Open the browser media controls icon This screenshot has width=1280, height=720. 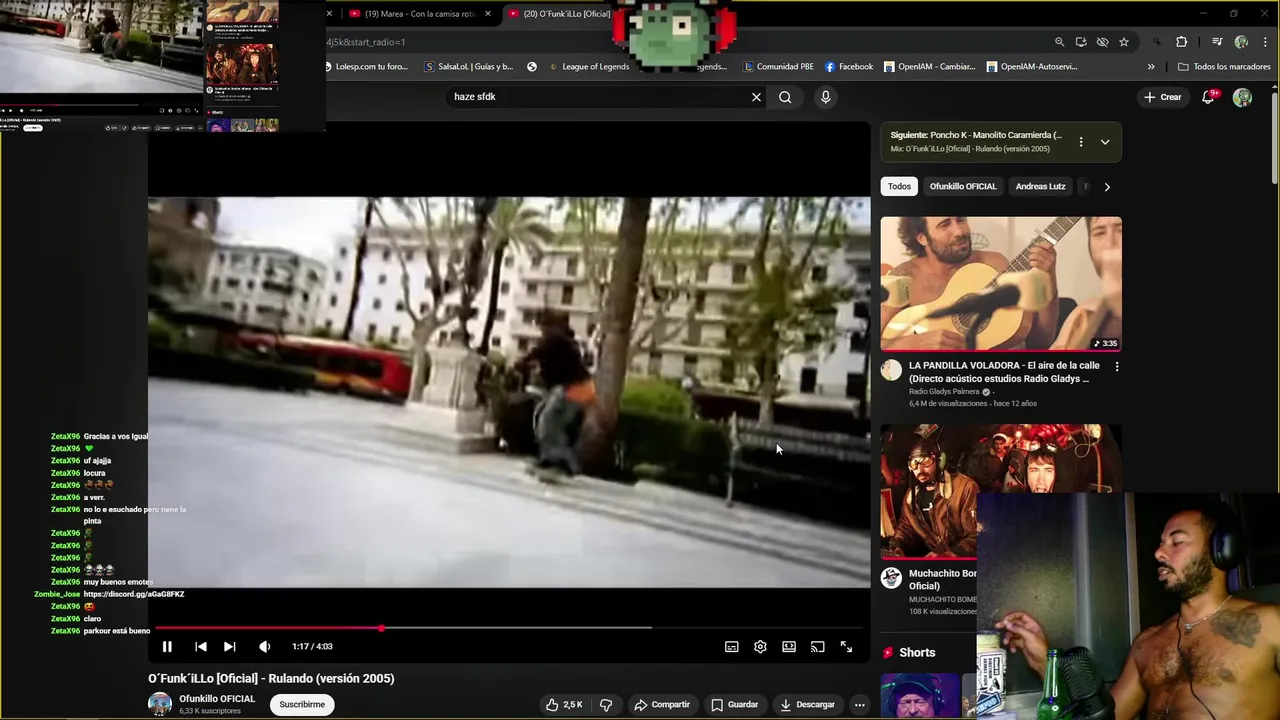pyautogui.click(x=1217, y=42)
